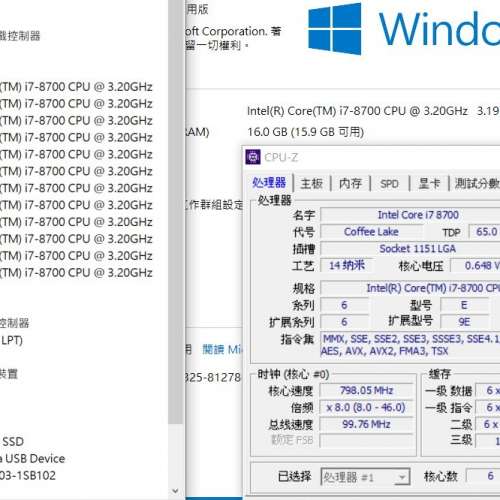Click the 型号 value E

pos(464,305)
